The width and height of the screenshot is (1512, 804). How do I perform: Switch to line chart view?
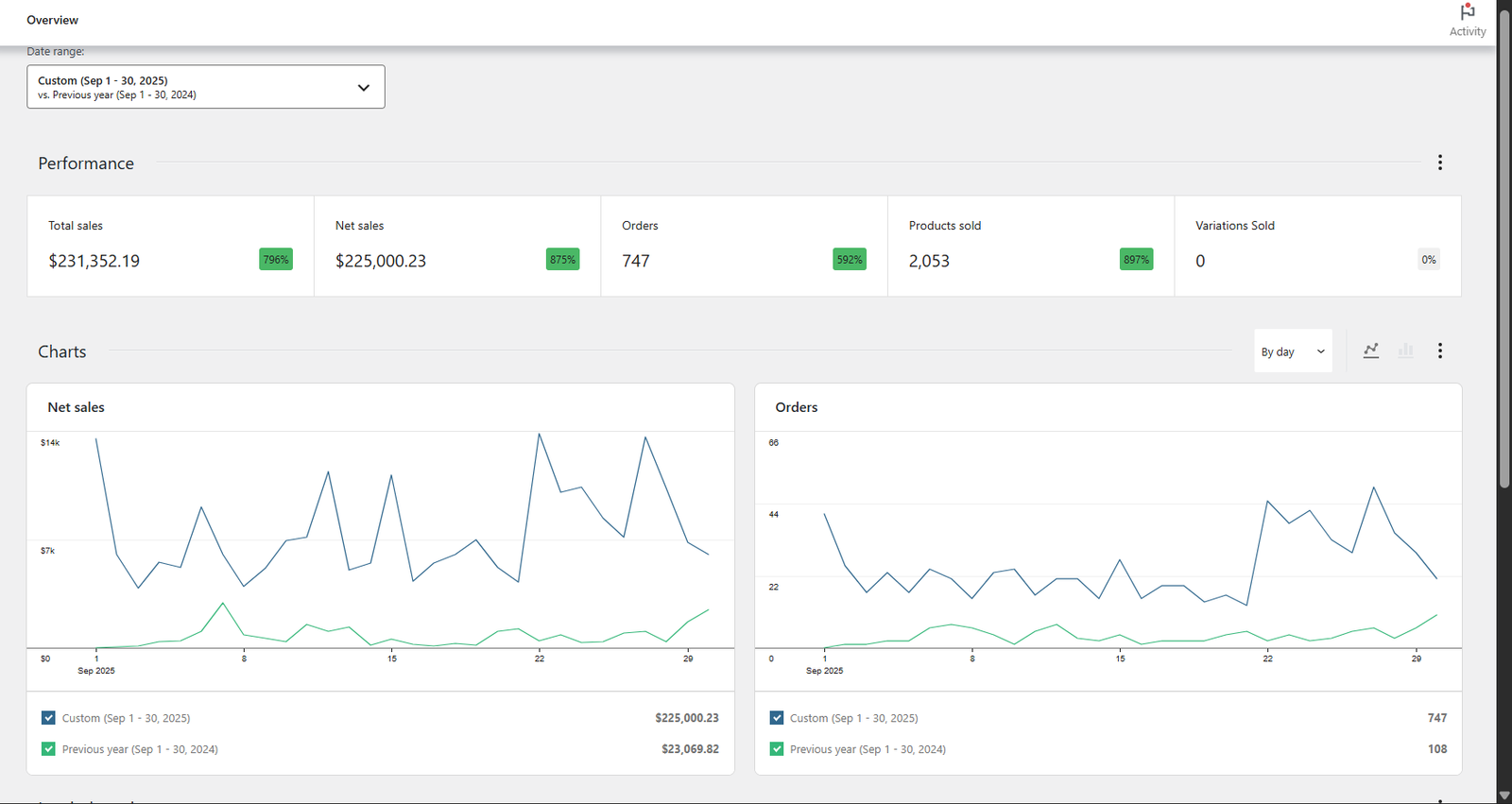tap(1370, 351)
